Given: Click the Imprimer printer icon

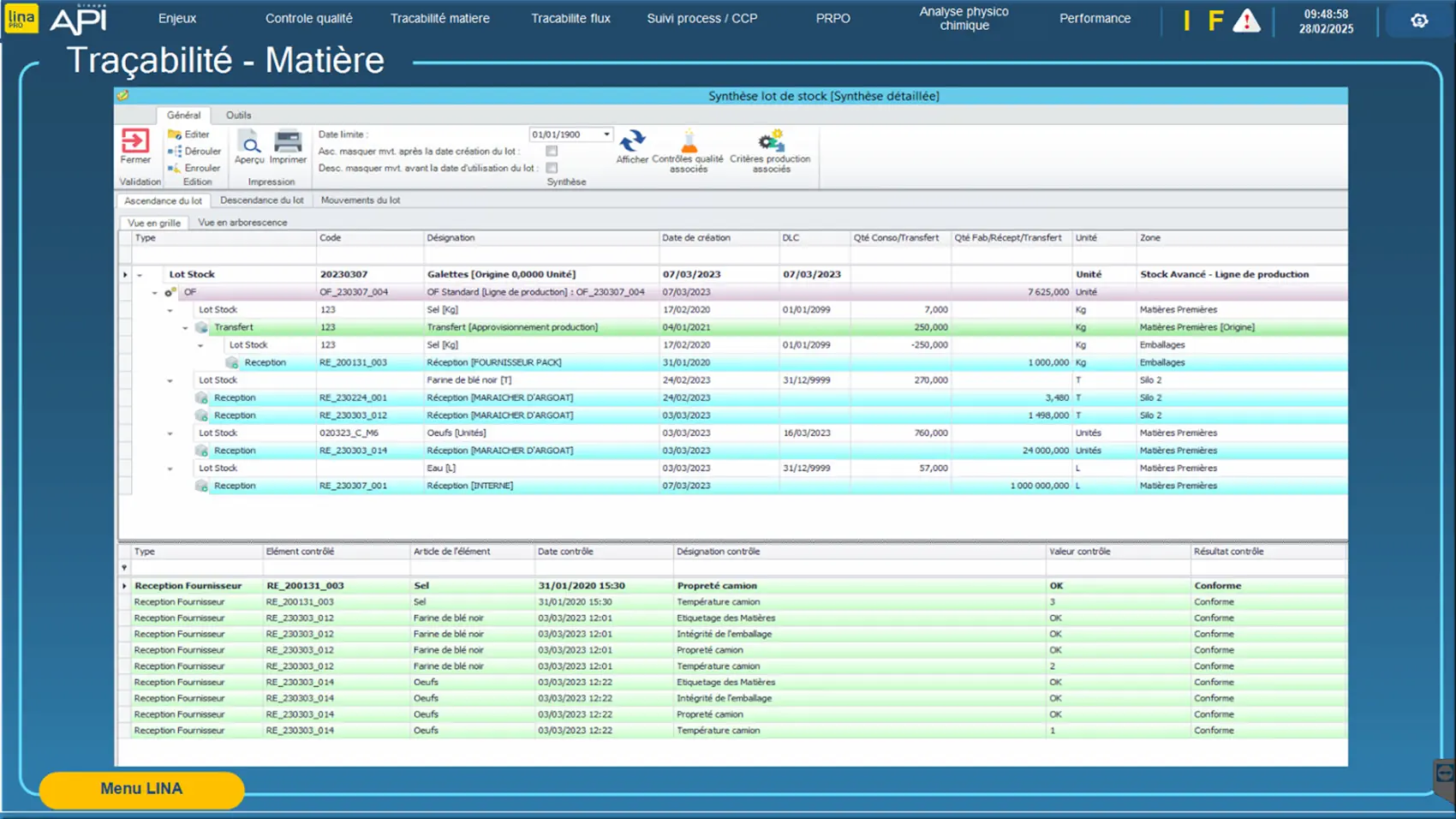Looking at the screenshot, I should [288, 143].
